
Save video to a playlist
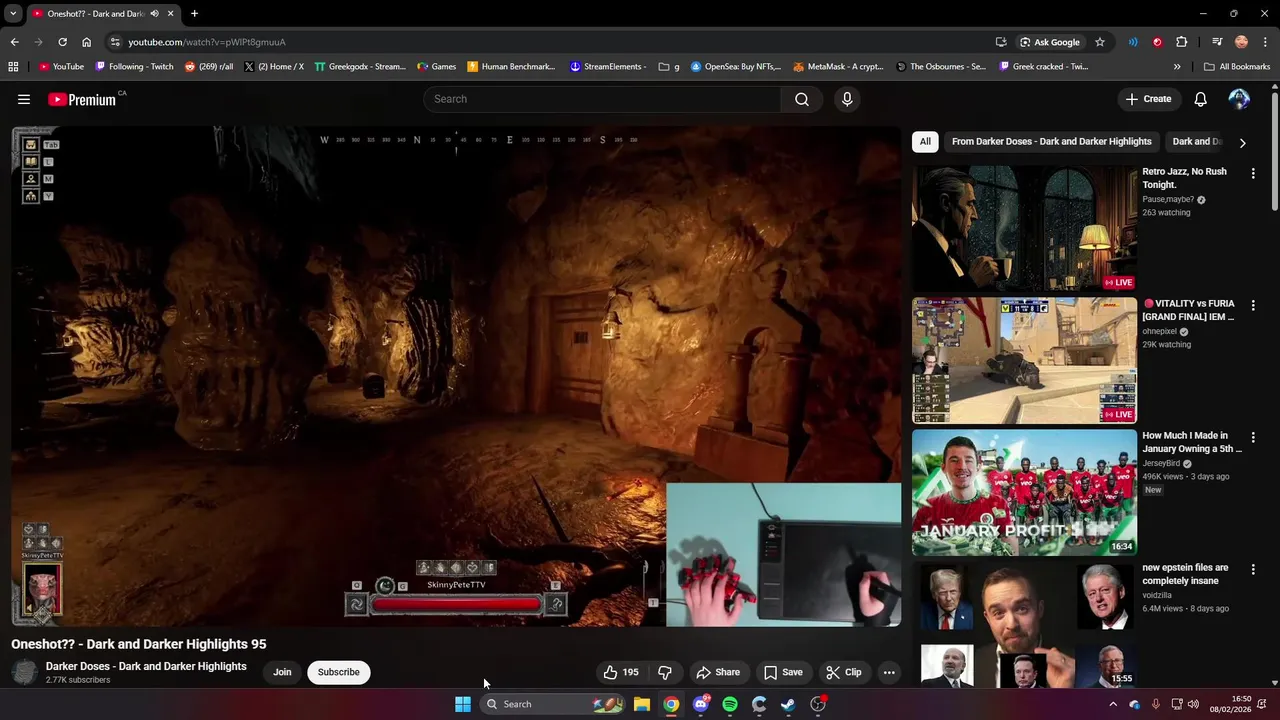[783, 672]
